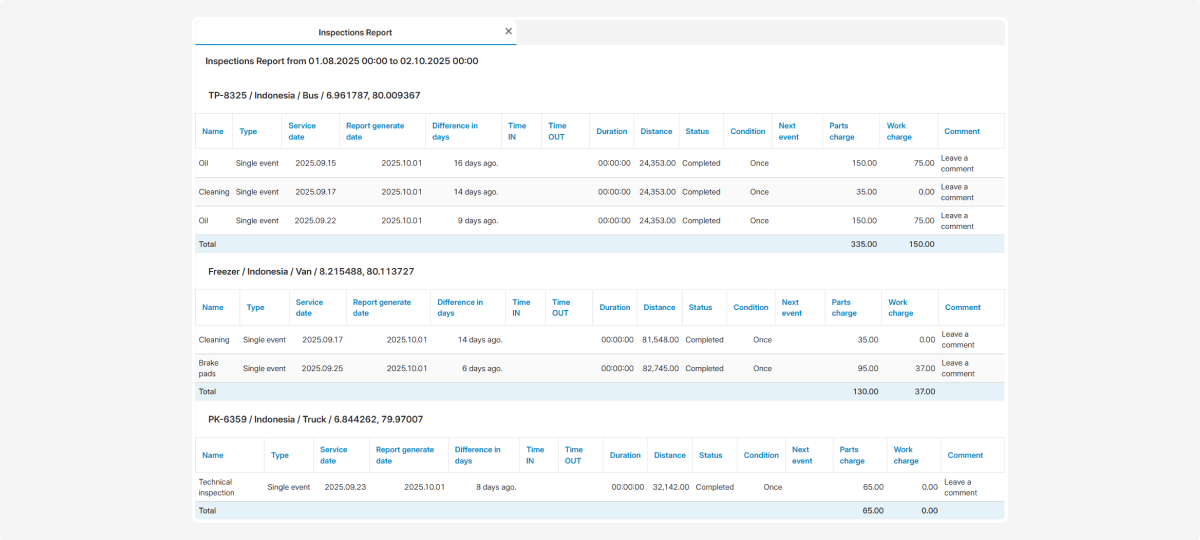Leave a comment on TP-8325 Cleaning row
The image size is (1200, 540).
coord(956,192)
